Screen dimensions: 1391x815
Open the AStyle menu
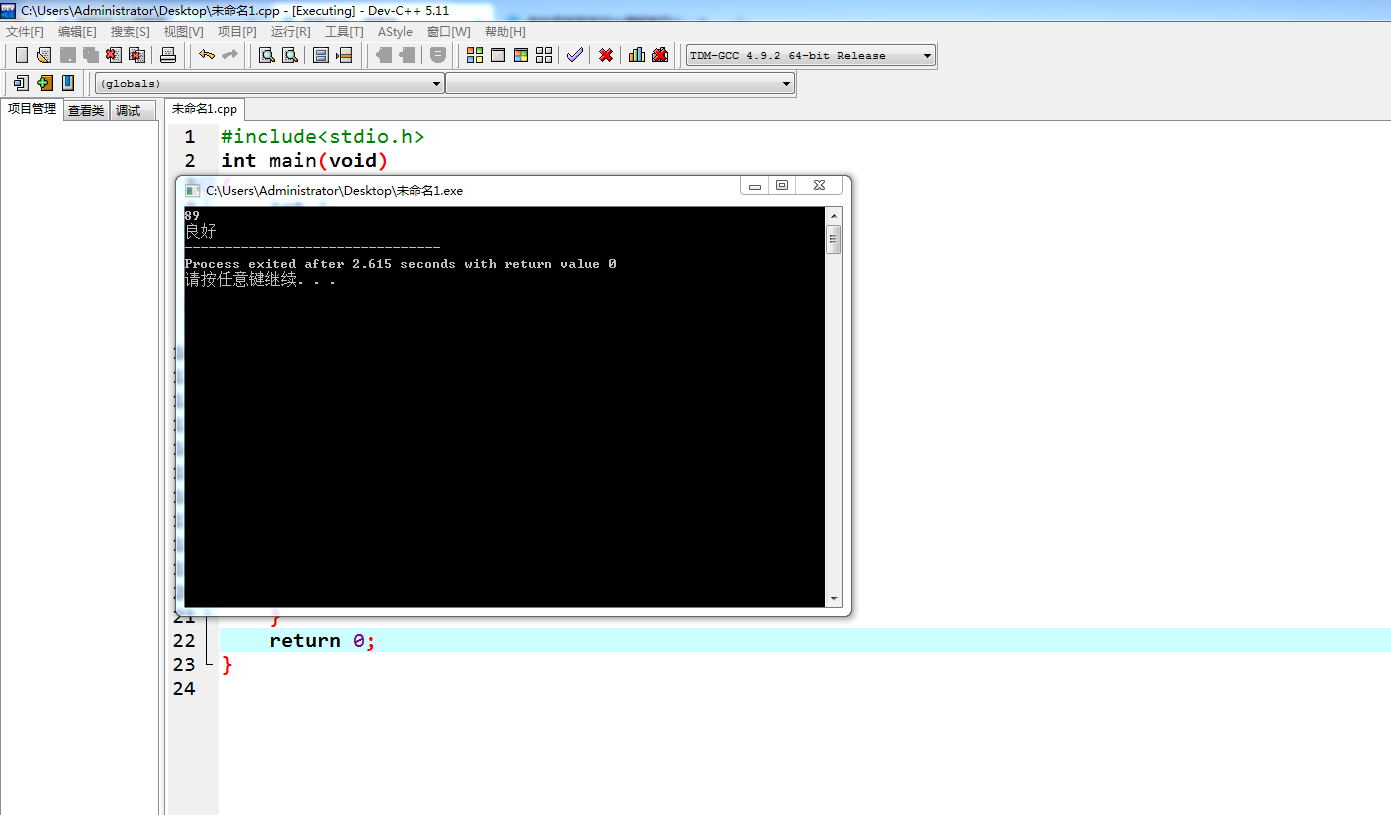coord(395,32)
